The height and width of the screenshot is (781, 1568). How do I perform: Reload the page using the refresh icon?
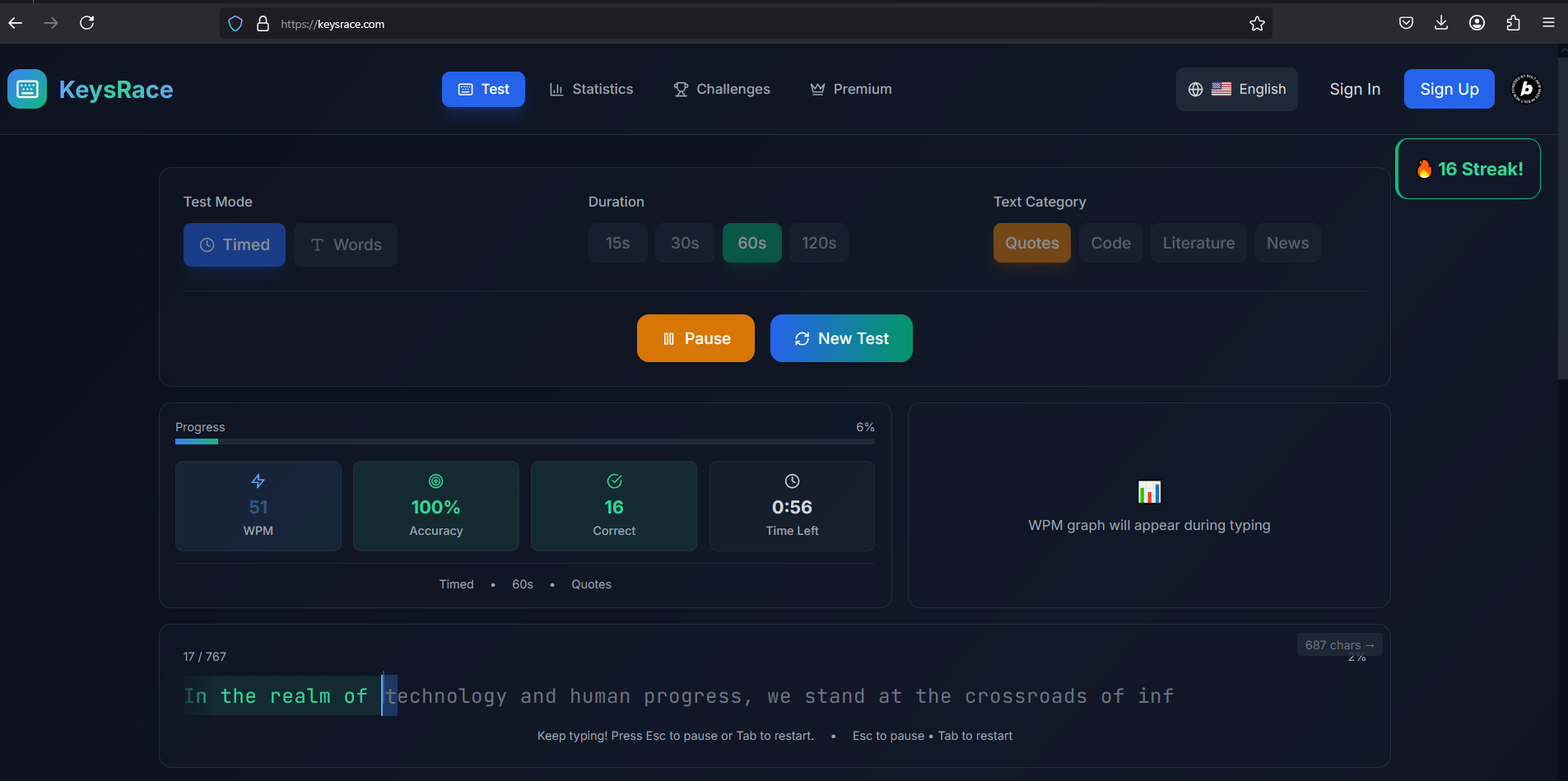tap(86, 23)
